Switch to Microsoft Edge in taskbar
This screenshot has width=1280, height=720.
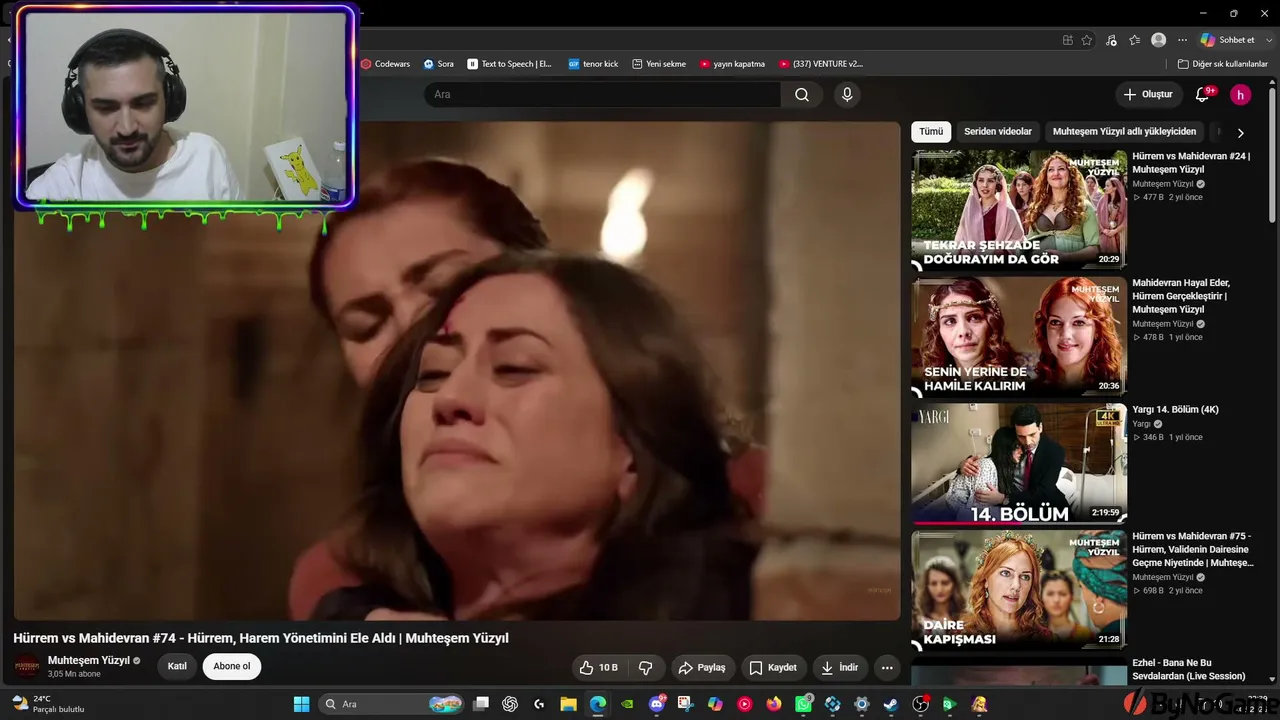[x=597, y=704]
